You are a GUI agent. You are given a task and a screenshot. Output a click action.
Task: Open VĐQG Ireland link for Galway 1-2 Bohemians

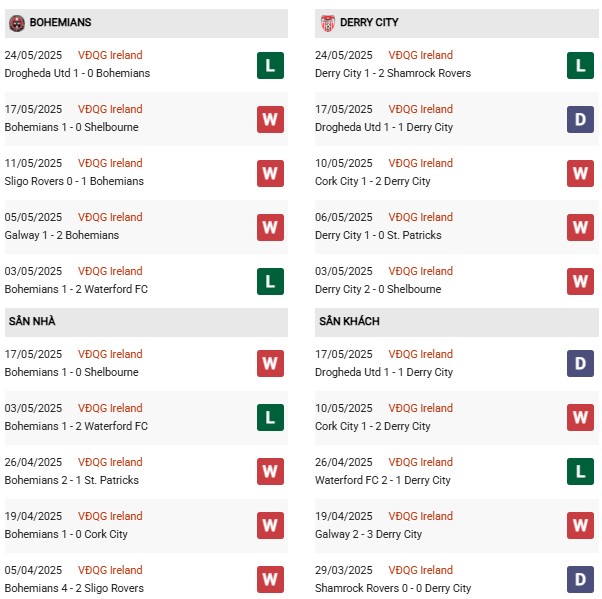[110, 217]
